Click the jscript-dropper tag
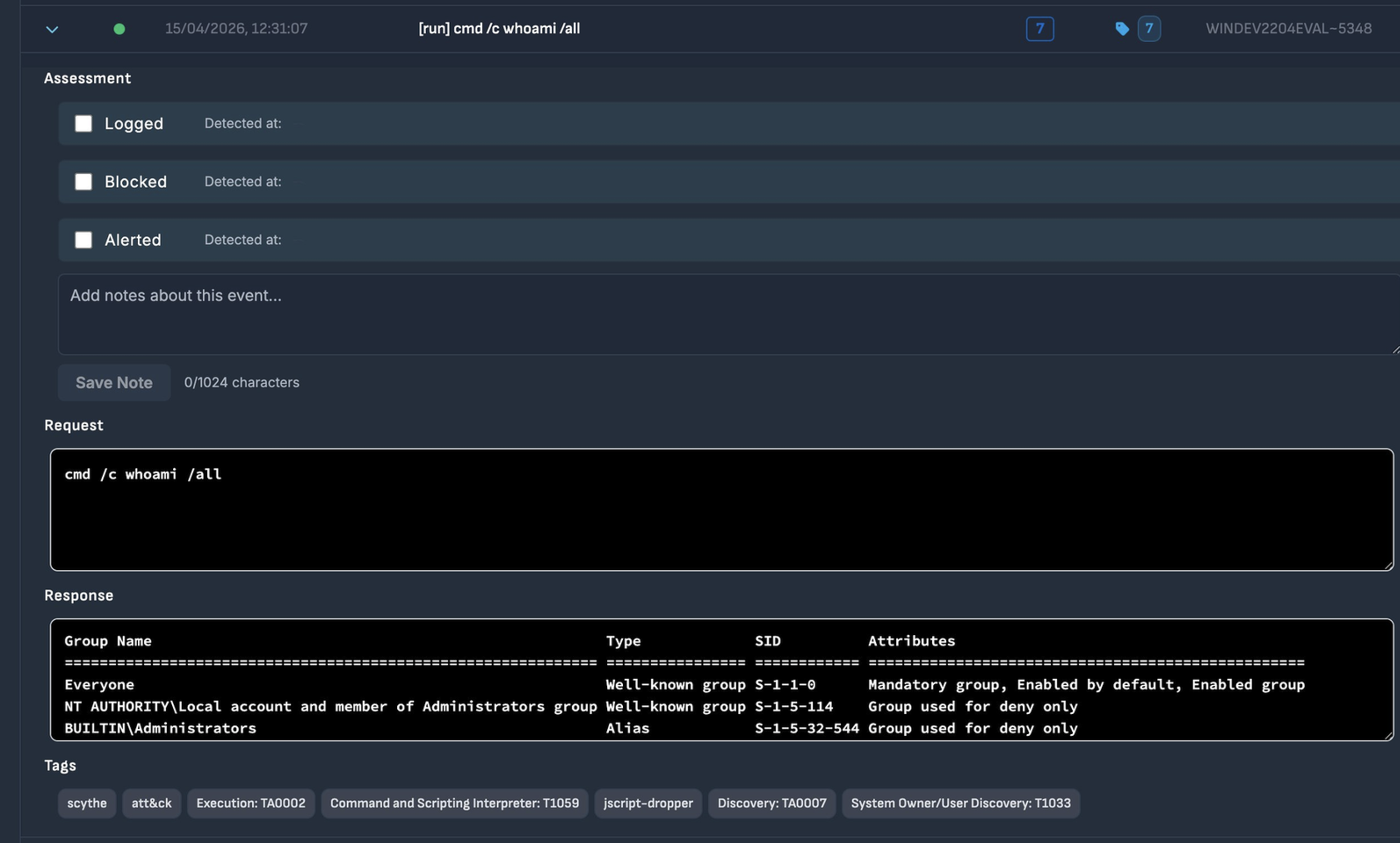Image resolution: width=1400 pixels, height=843 pixels. coord(648,803)
